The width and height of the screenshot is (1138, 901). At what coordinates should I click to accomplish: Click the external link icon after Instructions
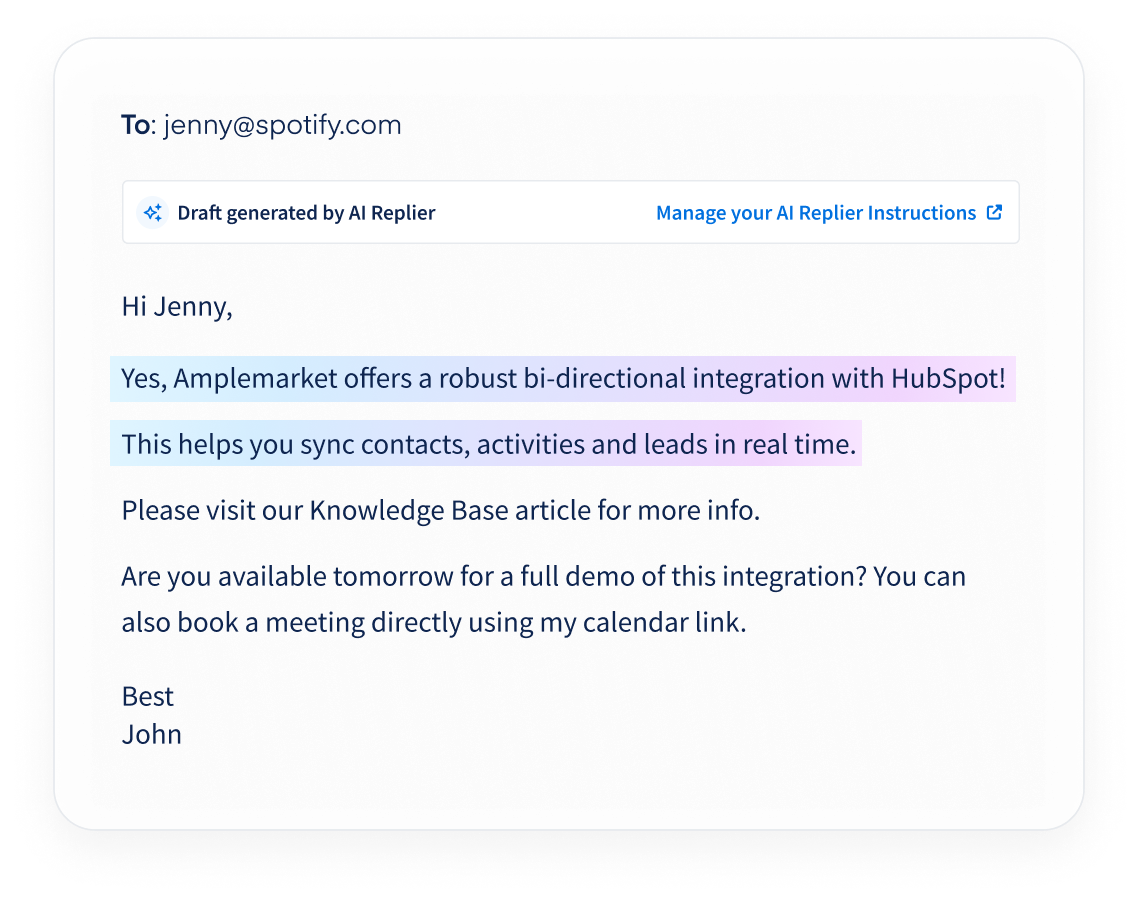pyautogui.click(x=994, y=212)
